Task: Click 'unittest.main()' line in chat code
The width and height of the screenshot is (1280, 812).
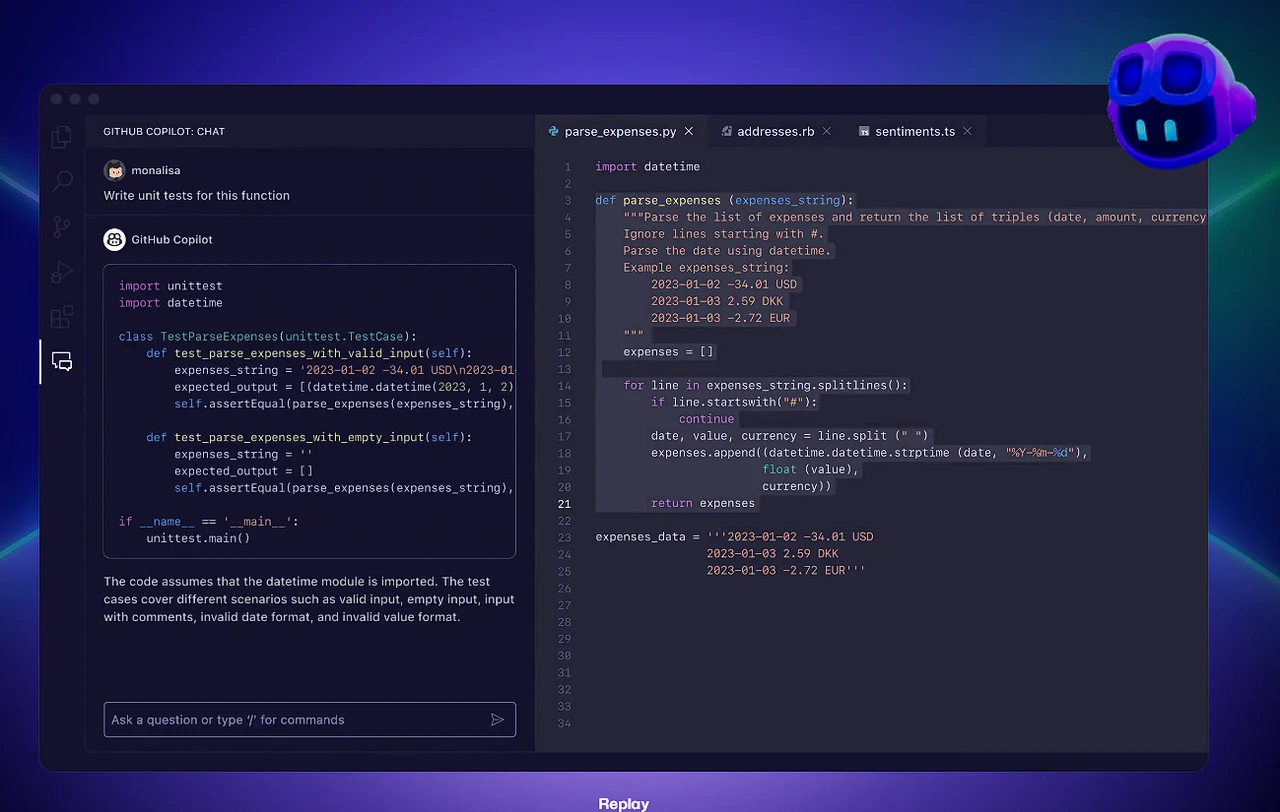Action: point(198,538)
